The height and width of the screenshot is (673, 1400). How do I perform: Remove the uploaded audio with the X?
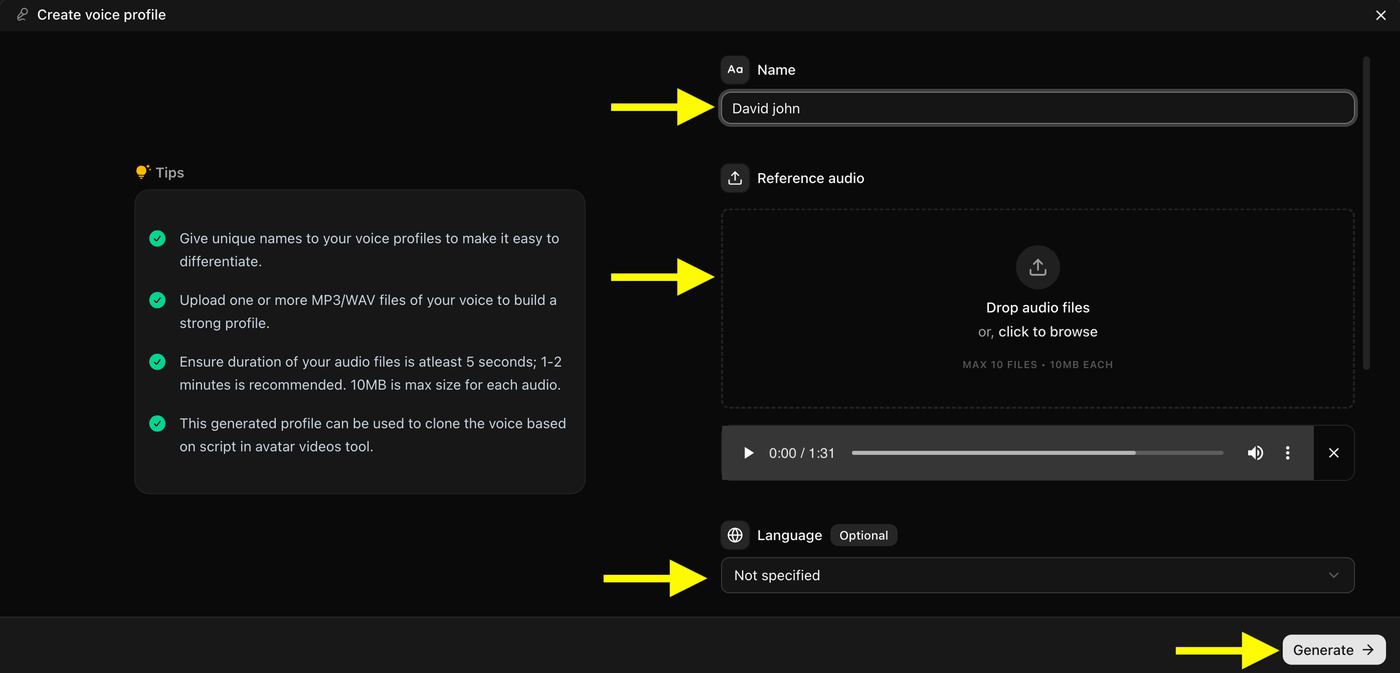coord(1333,453)
